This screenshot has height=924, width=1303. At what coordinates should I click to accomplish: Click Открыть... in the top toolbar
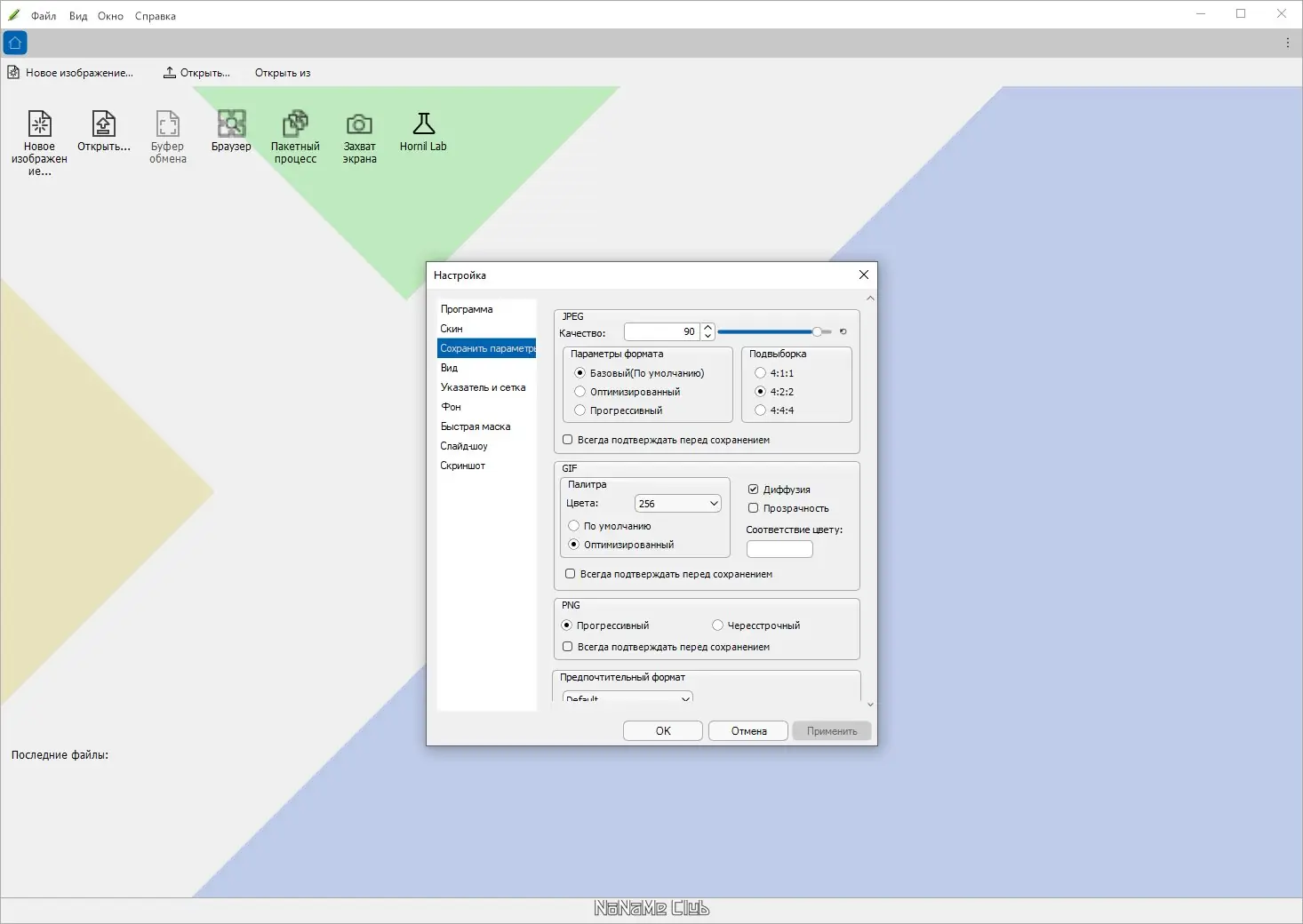pos(196,73)
